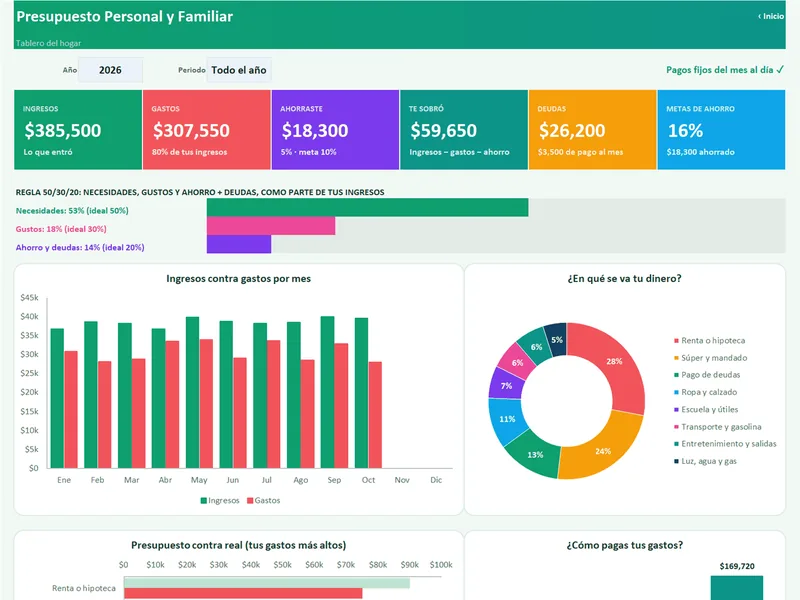Click the Regla 50/30/20 section heading

200,192
